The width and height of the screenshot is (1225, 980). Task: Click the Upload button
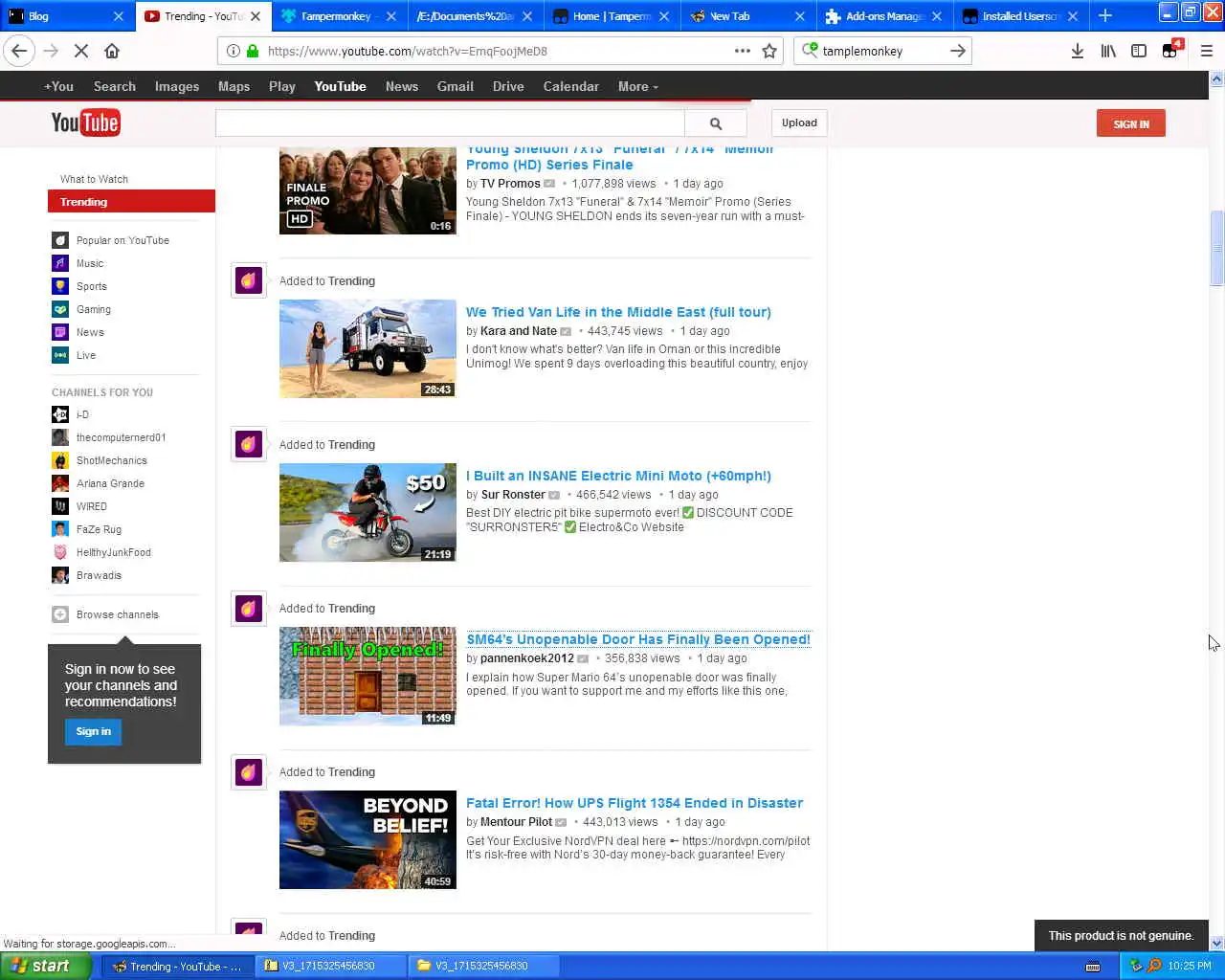[799, 122]
